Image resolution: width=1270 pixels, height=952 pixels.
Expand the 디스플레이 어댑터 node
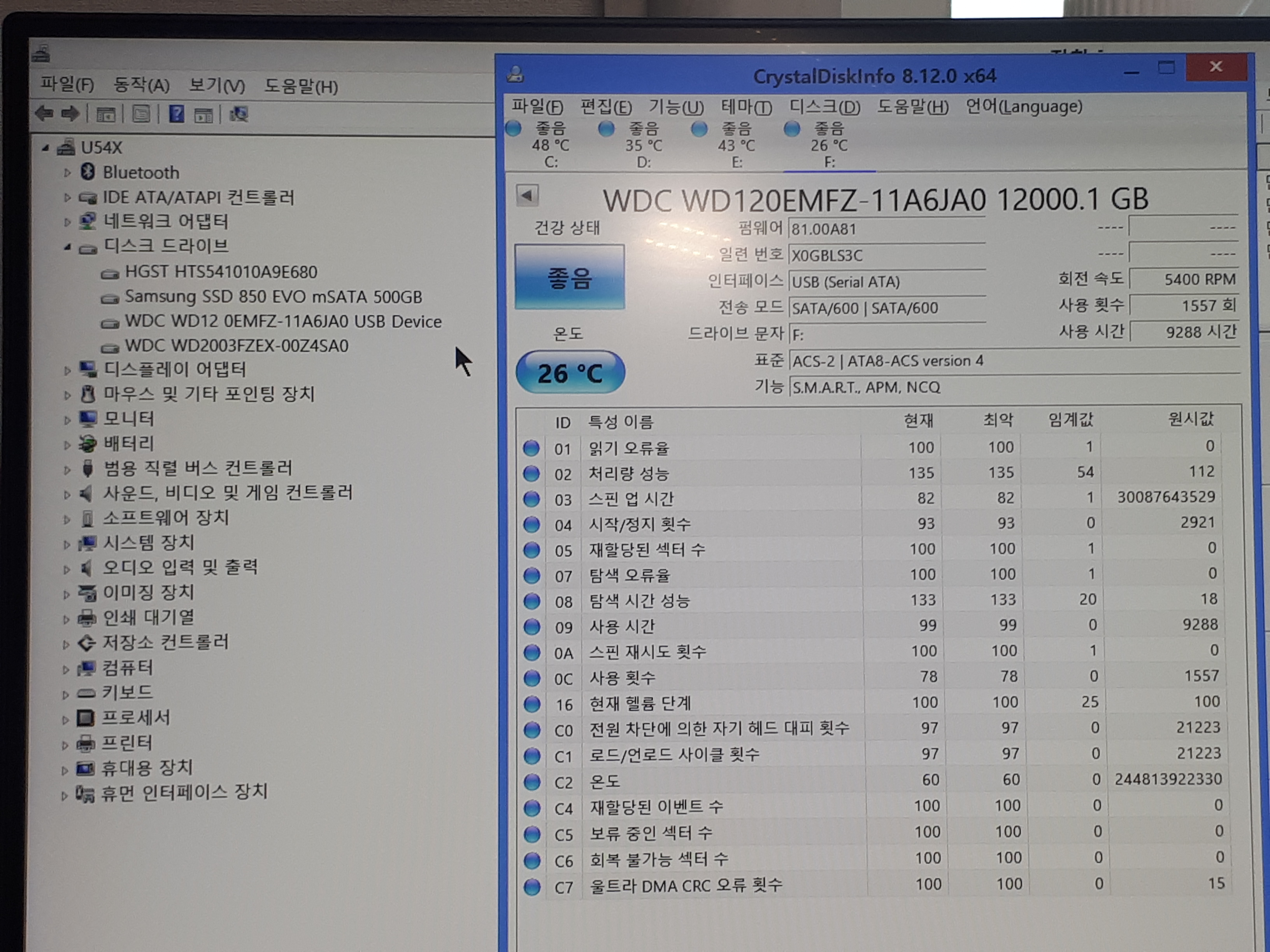(67, 370)
